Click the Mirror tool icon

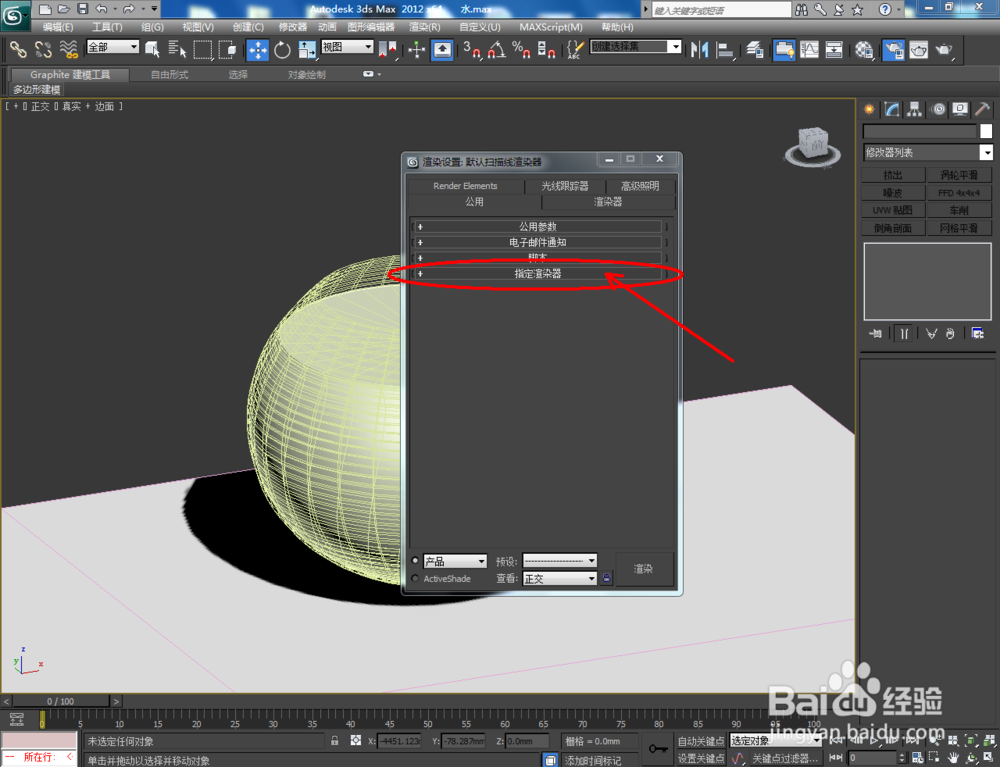pyautogui.click(x=700, y=49)
